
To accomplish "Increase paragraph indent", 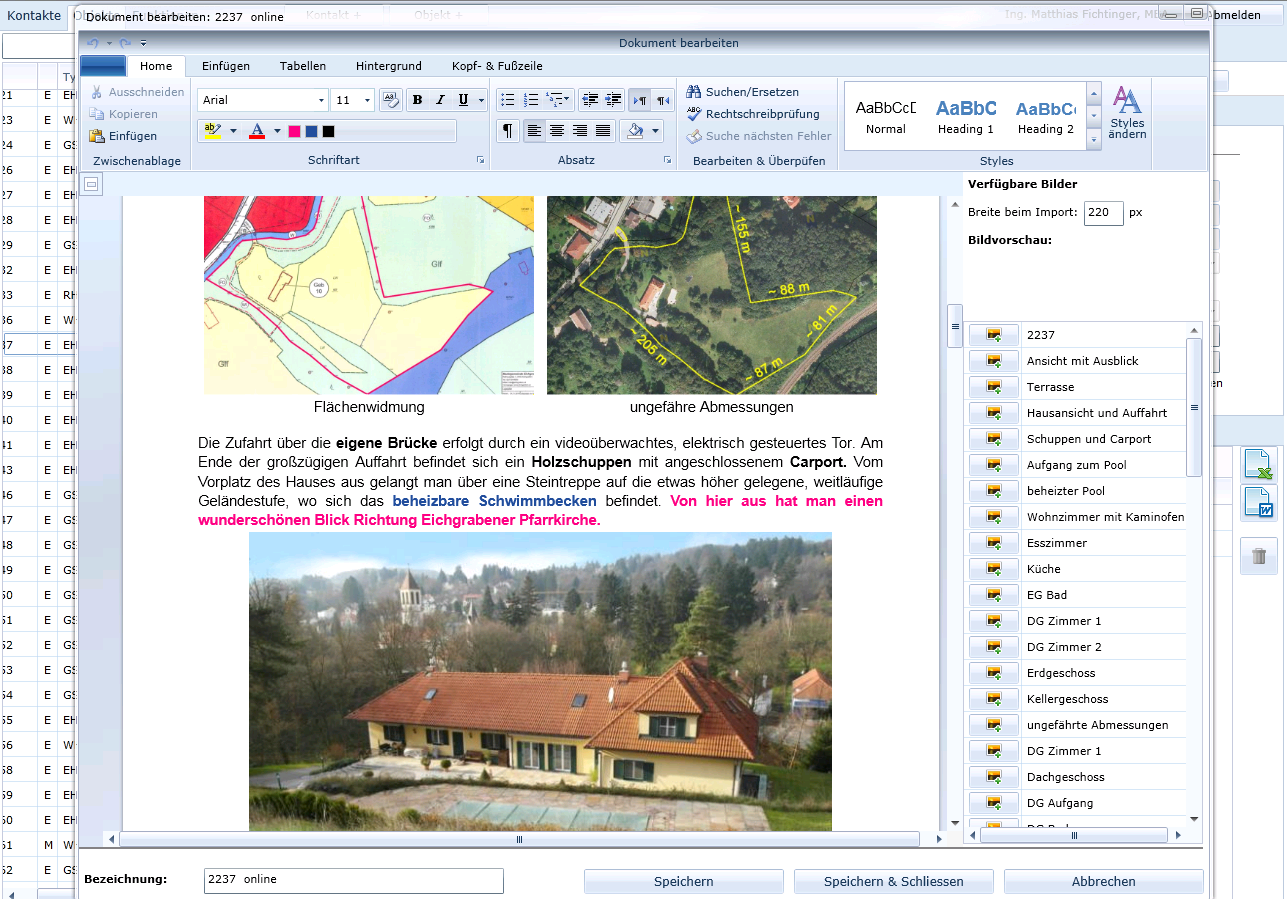I will click(x=614, y=100).
